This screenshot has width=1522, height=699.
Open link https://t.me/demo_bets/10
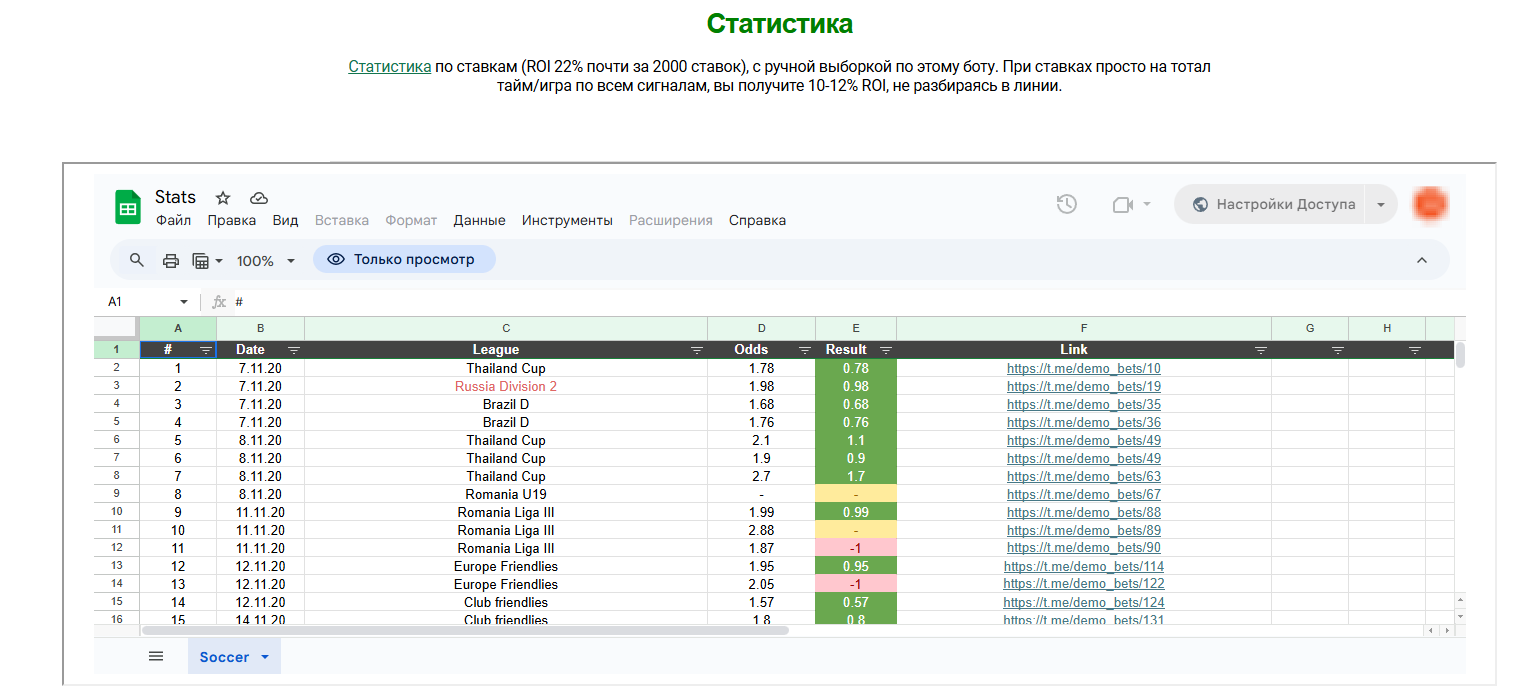(x=1084, y=368)
